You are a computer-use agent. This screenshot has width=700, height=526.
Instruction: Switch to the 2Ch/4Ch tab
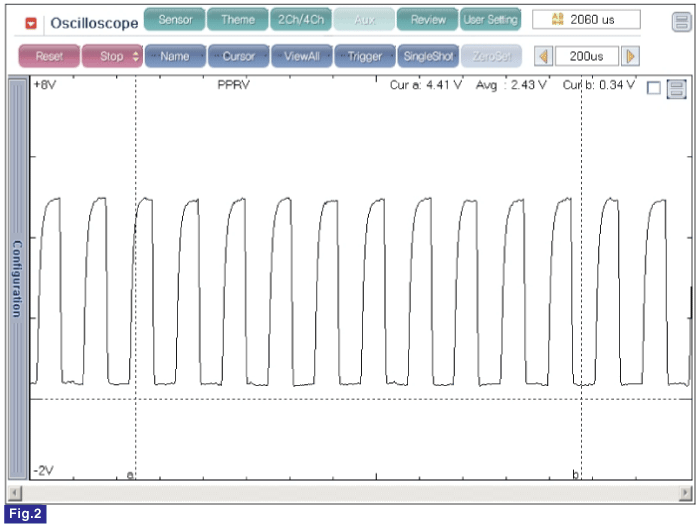coord(301,20)
